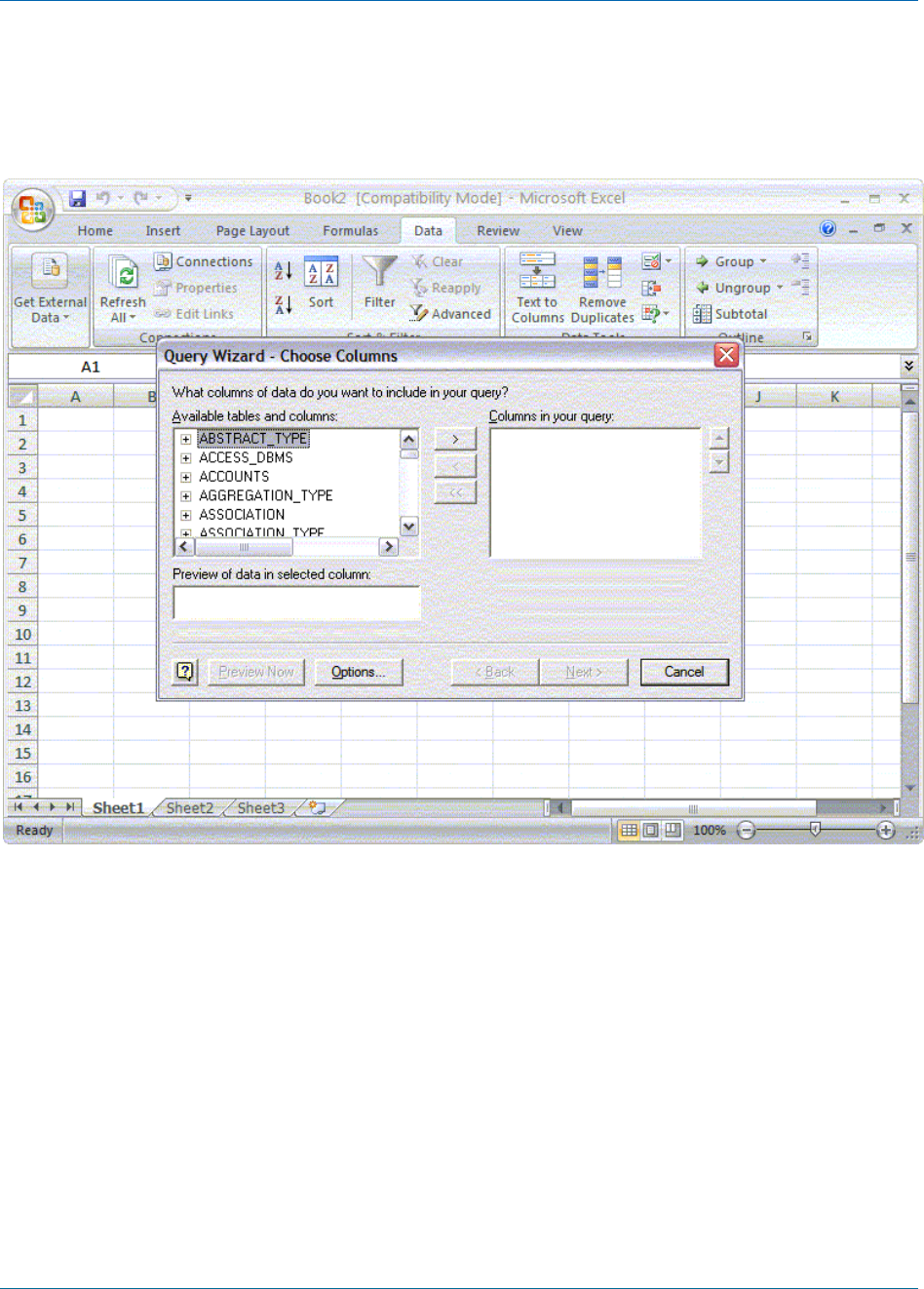Click the Options... button in Query Wizard
Image resolution: width=924 pixels, height=1289 pixels.
pyautogui.click(x=359, y=672)
